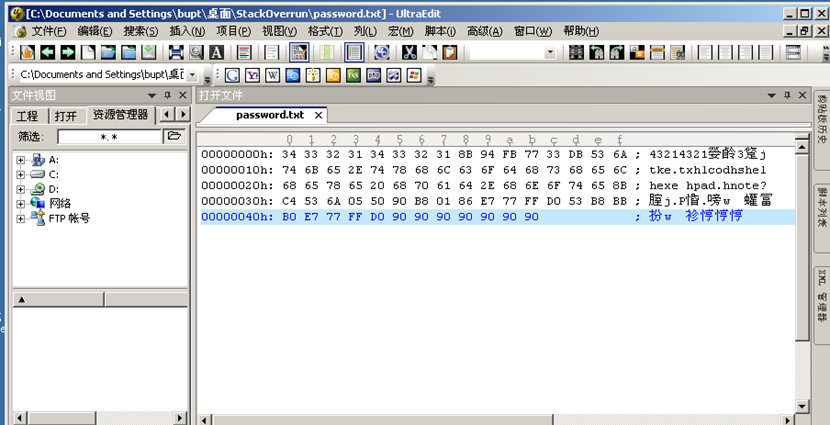The image size is (830, 425).
Task: Toggle the hex edit mode button
Action: pyautogui.click(x=298, y=52)
